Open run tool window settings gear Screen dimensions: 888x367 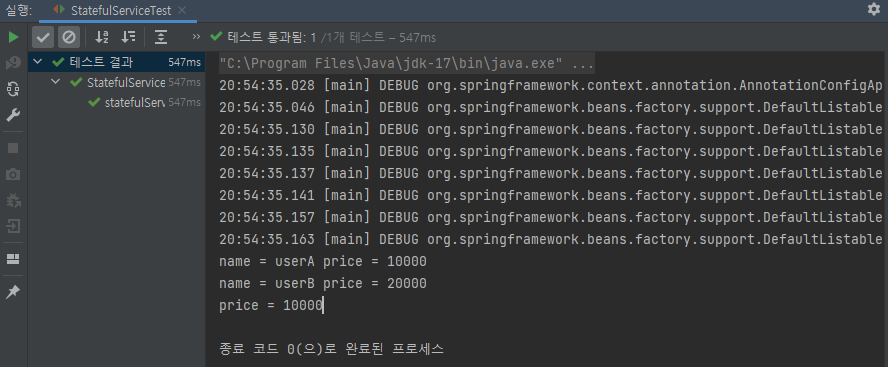pos(874,9)
